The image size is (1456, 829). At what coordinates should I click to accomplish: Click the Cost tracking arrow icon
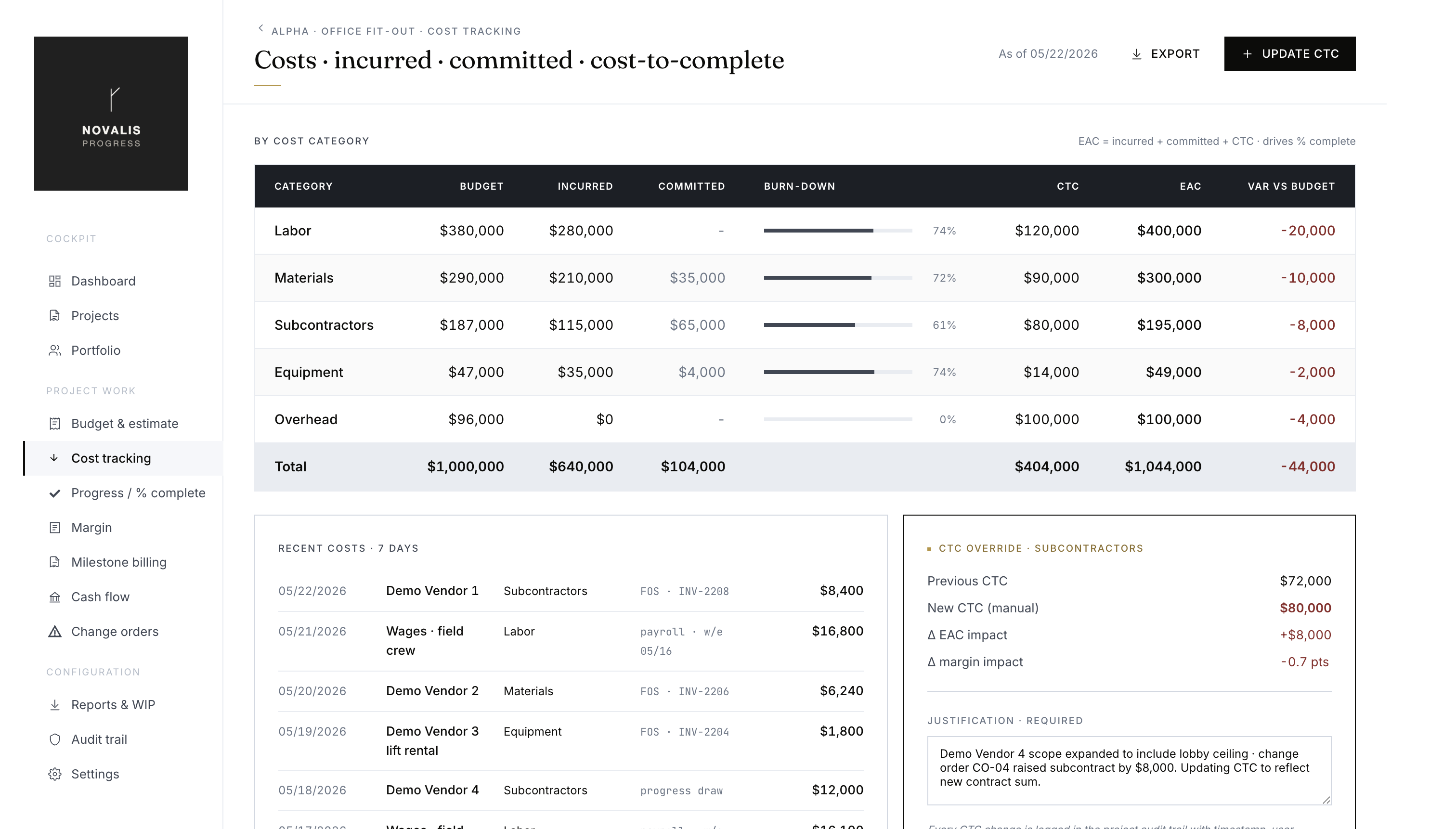(x=55, y=458)
